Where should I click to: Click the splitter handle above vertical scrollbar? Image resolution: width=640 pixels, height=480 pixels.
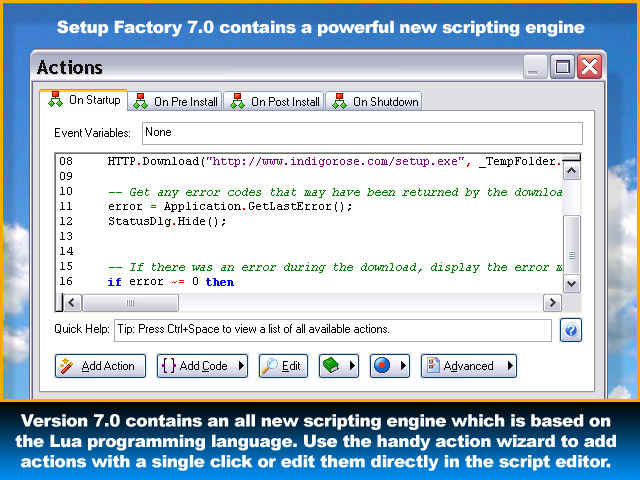(x=571, y=158)
